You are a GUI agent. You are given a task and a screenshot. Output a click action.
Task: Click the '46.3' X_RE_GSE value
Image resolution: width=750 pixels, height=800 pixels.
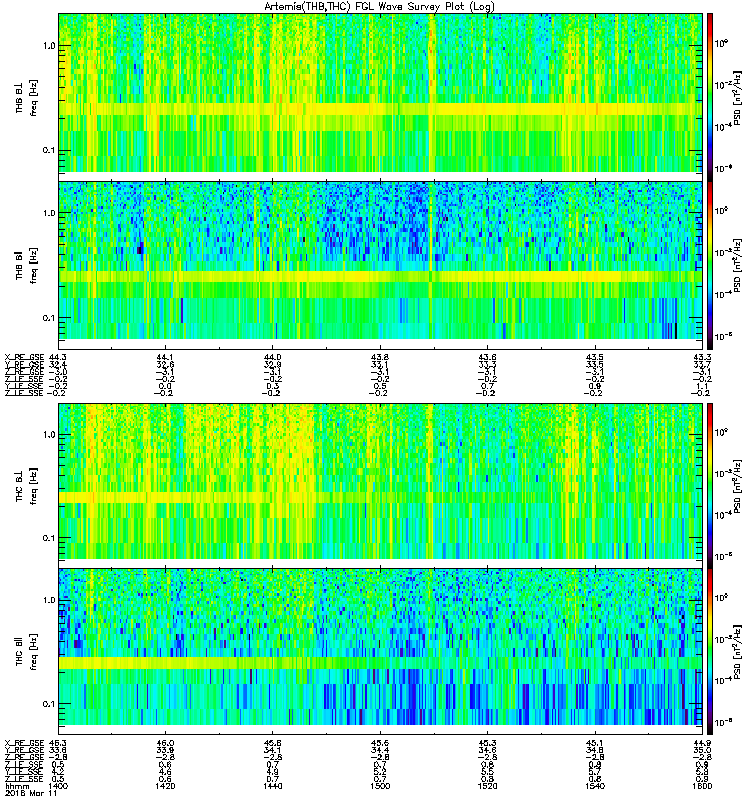click(58, 743)
